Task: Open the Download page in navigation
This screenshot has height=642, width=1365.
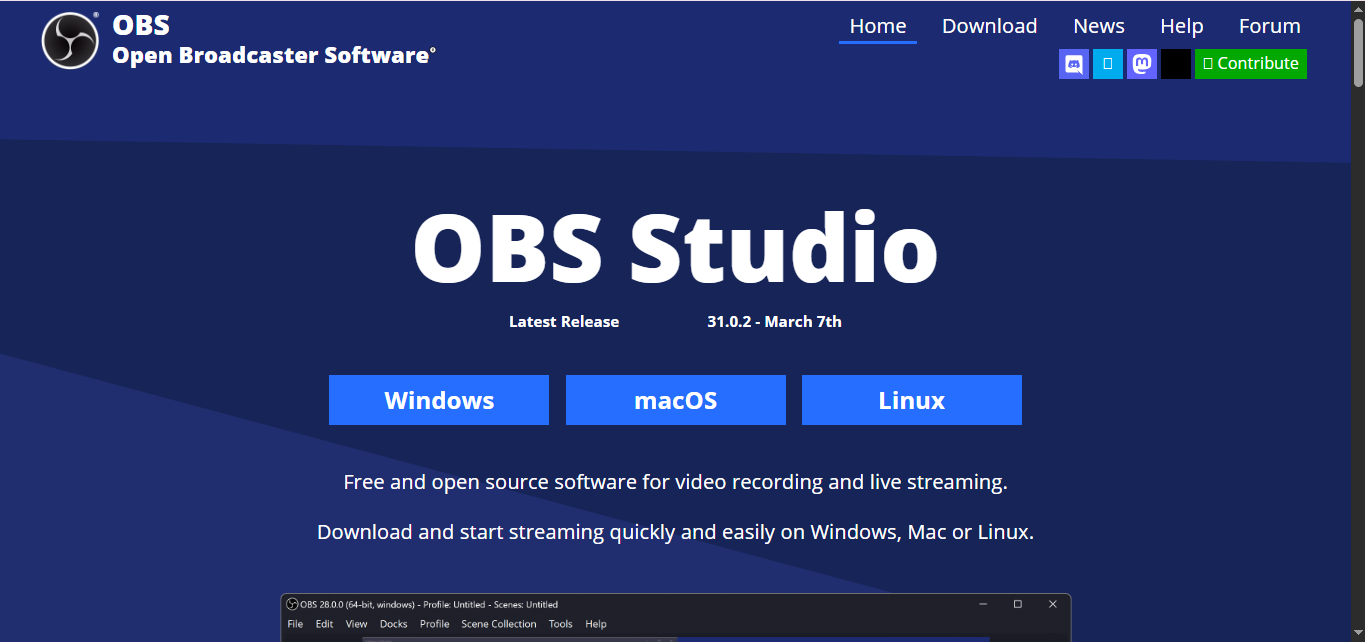Action: (990, 27)
